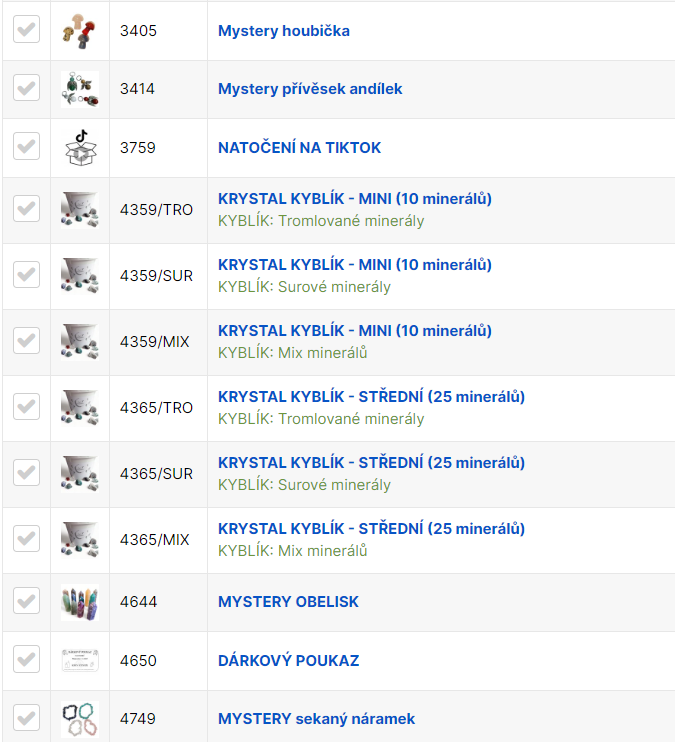Click the TikTok box icon for item 3759
The width and height of the screenshot is (675, 742).
coord(79,148)
